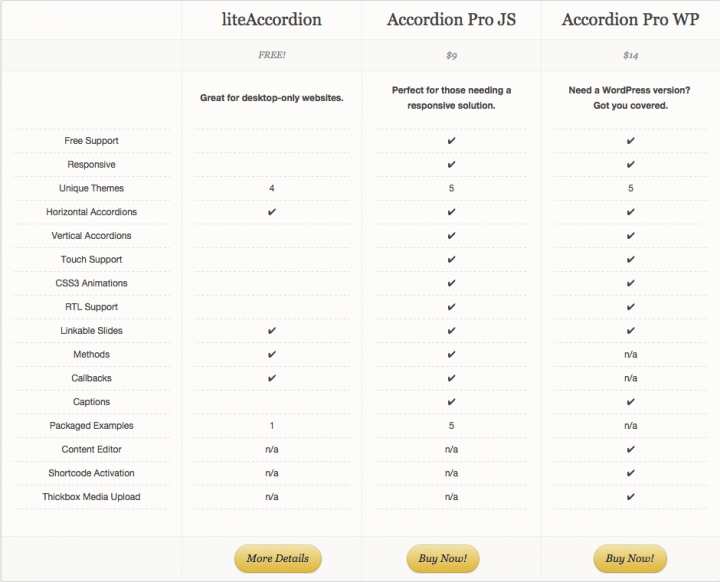Screen dimensions: 720x582
Task: Click the liteAccordion column heading
Action: point(272,20)
